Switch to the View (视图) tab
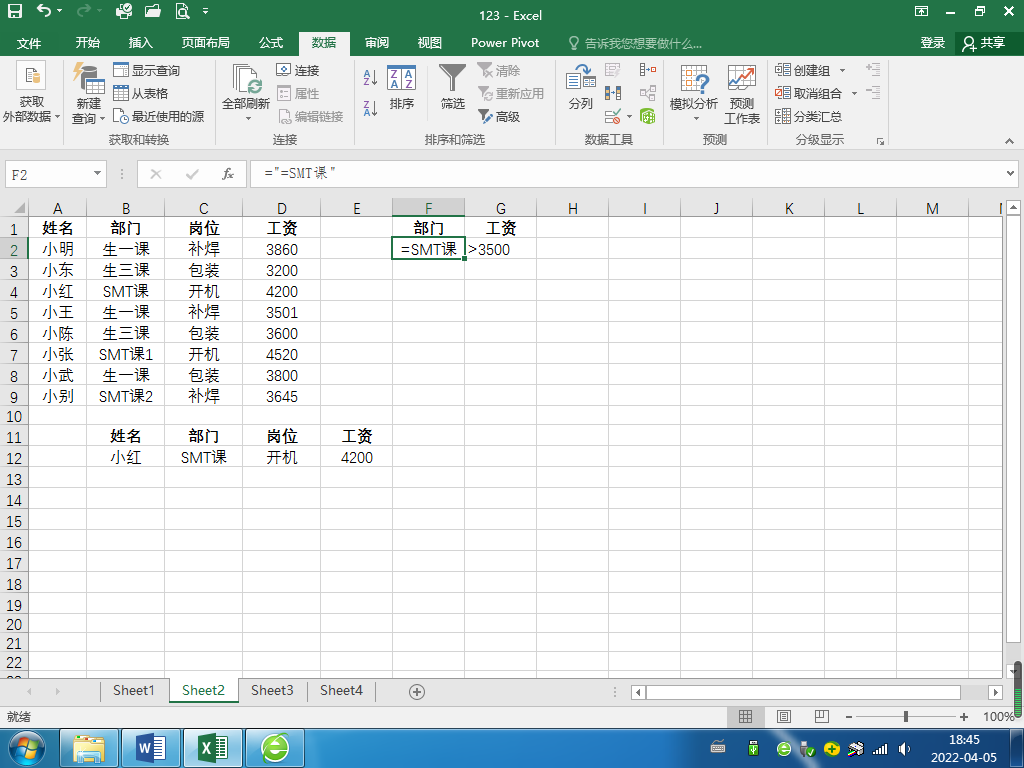1024x768 pixels. click(429, 42)
